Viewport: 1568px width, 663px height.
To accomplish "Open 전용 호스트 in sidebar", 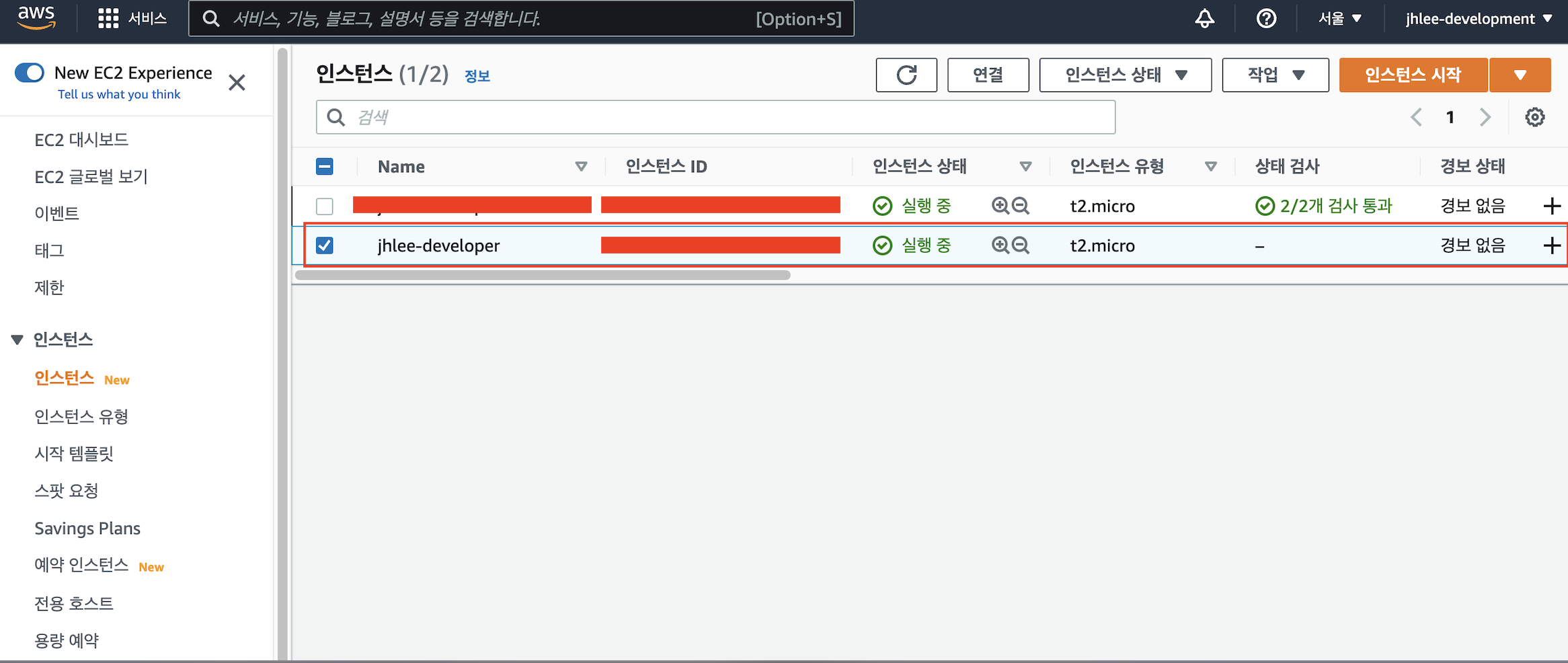I will point(74,603).
